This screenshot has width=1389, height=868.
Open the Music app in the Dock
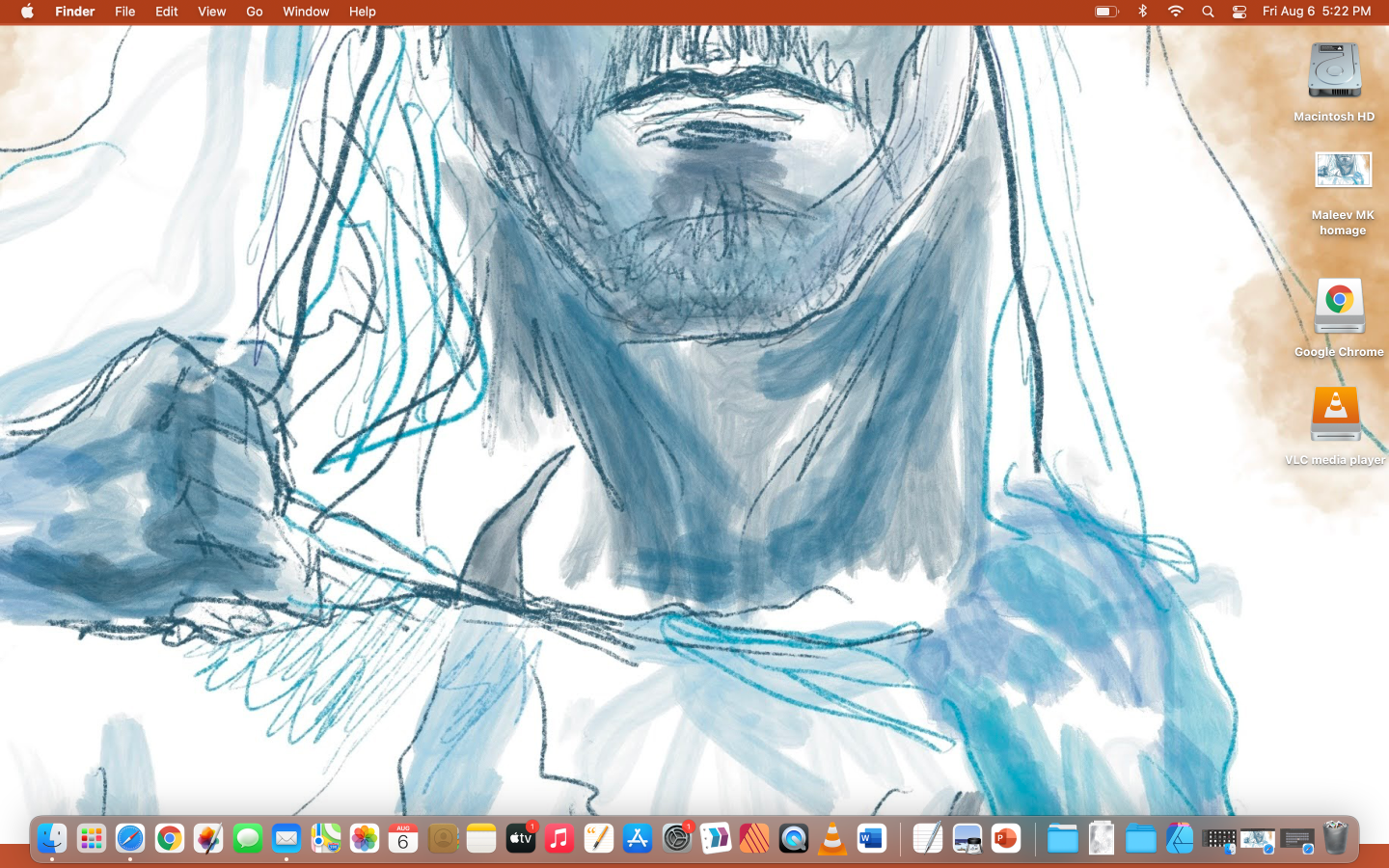pyautogui.click(x=559, y=838)
